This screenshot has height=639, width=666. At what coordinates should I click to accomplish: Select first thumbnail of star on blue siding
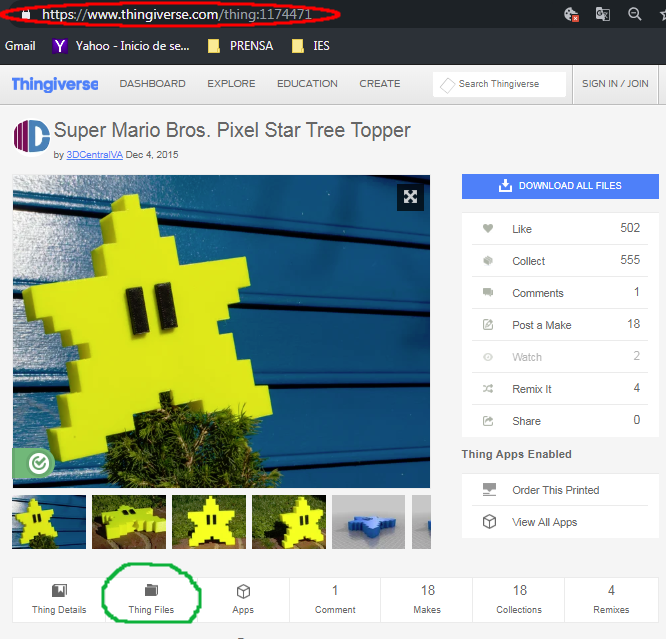point(49,522)
